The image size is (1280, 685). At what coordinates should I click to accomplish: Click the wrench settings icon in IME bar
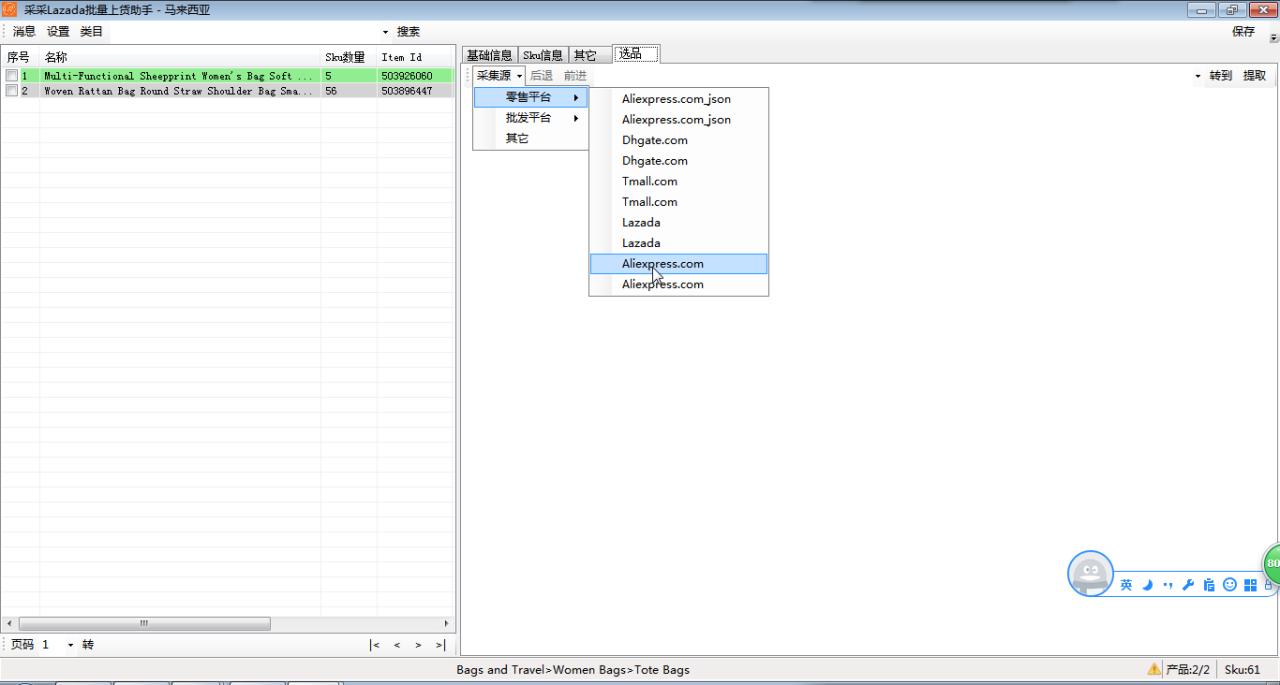click(1188, 585)
